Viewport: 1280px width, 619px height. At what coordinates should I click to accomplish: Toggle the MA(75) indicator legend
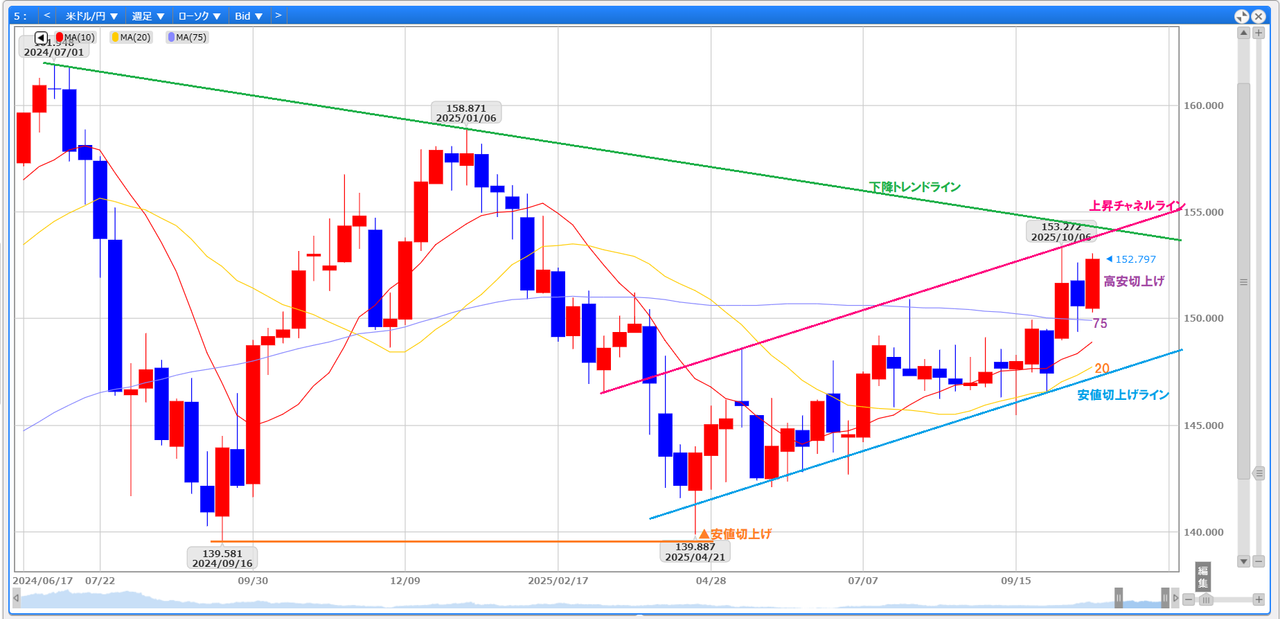[x=187, y=38]
